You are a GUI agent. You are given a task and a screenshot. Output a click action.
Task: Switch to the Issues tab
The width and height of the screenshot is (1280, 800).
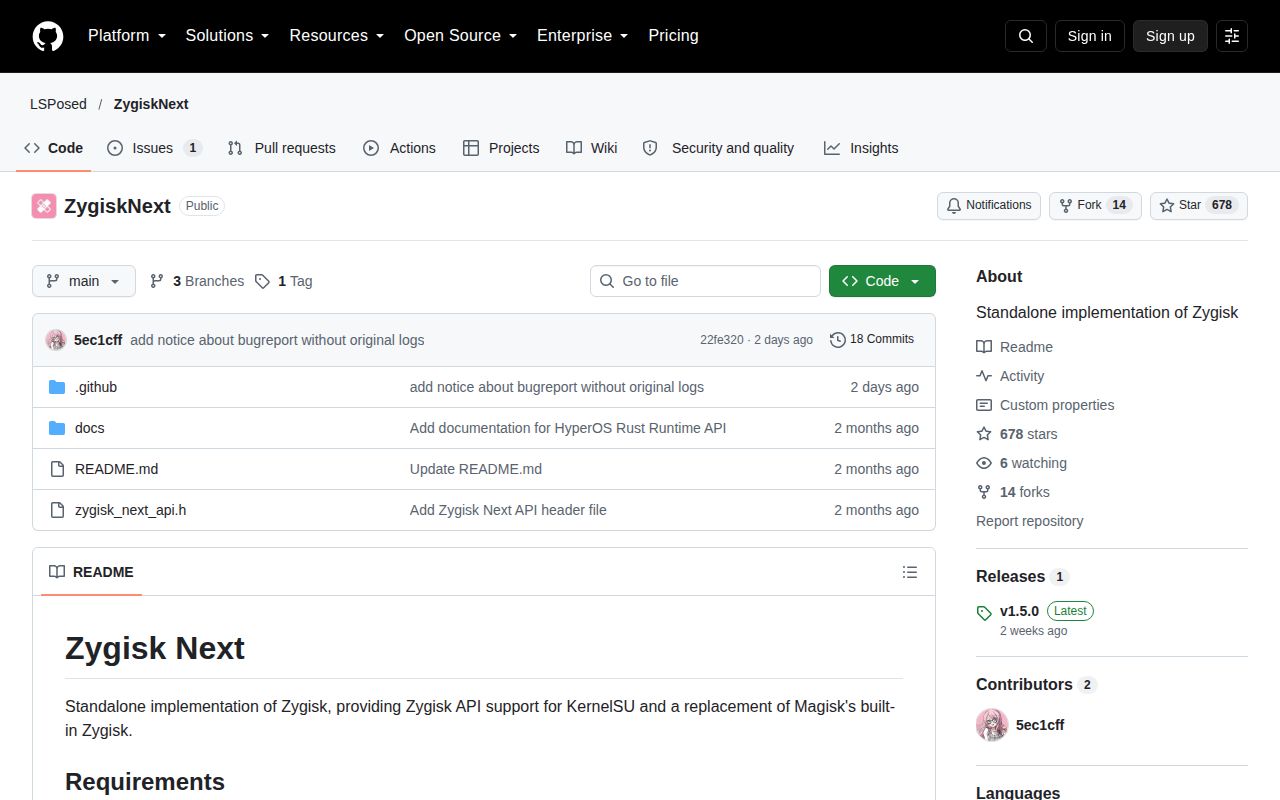coord(154,148)
